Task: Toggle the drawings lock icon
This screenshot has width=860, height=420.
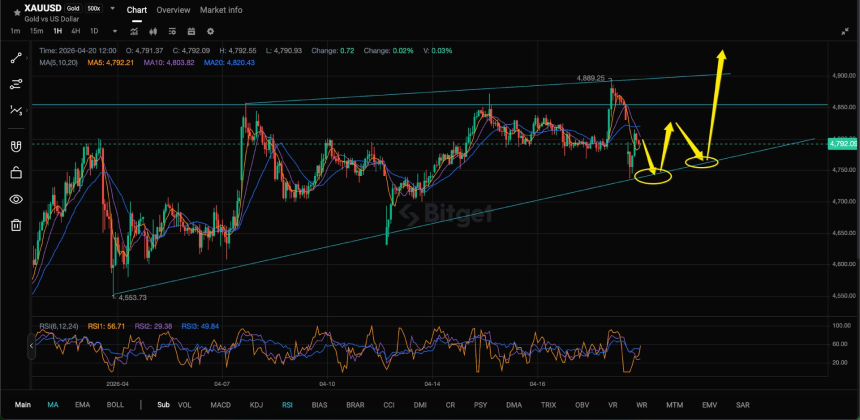Action: (x=16, y=173)
